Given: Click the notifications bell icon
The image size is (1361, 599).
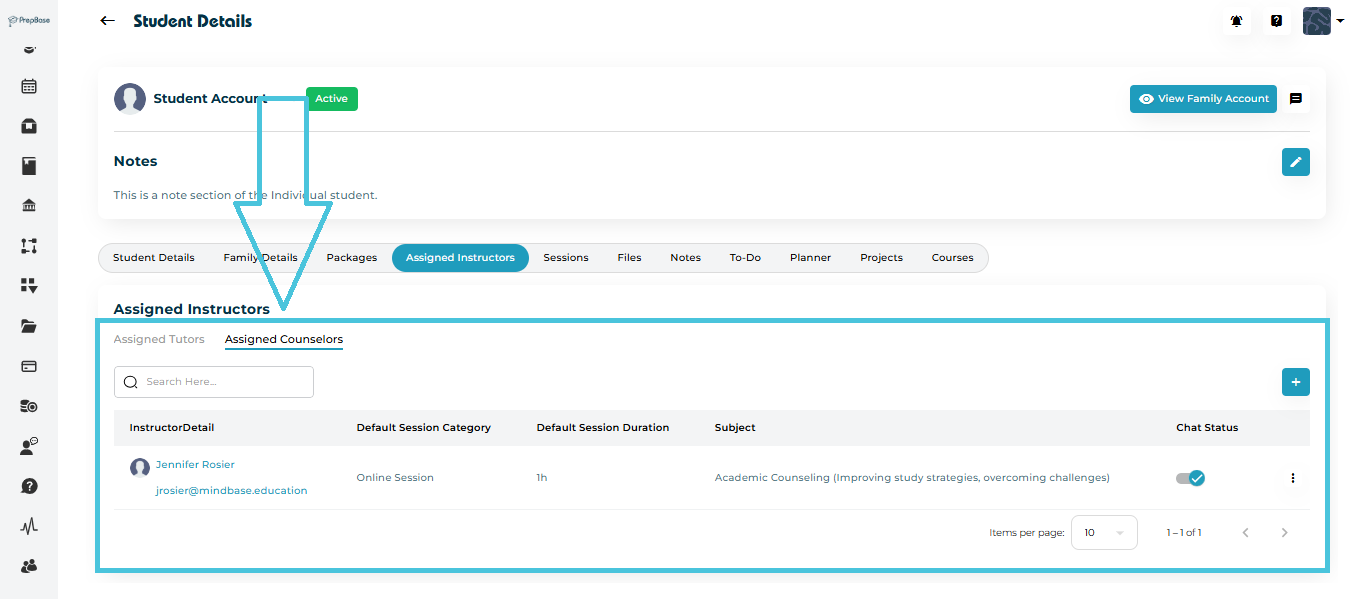Looking at the screenshot, I should (1237, 21).
